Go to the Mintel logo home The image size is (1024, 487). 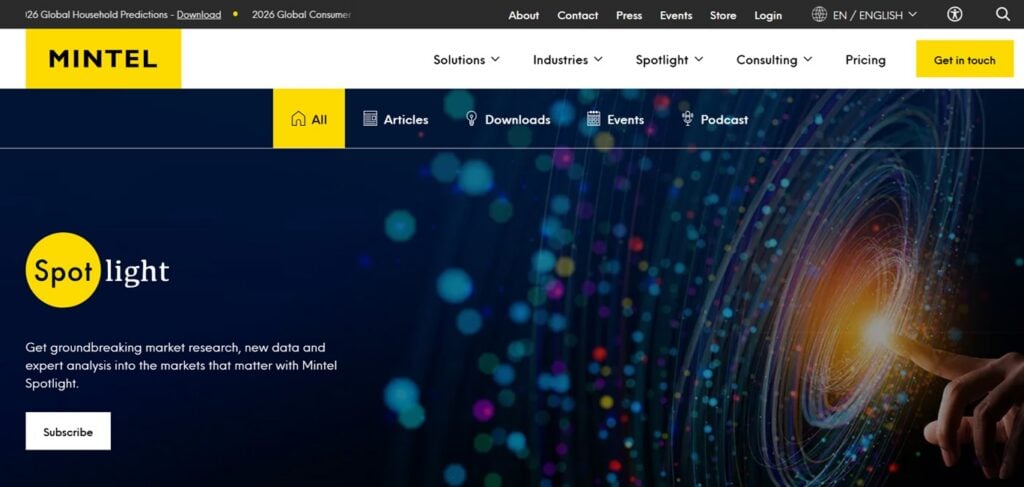pos(103,59)
